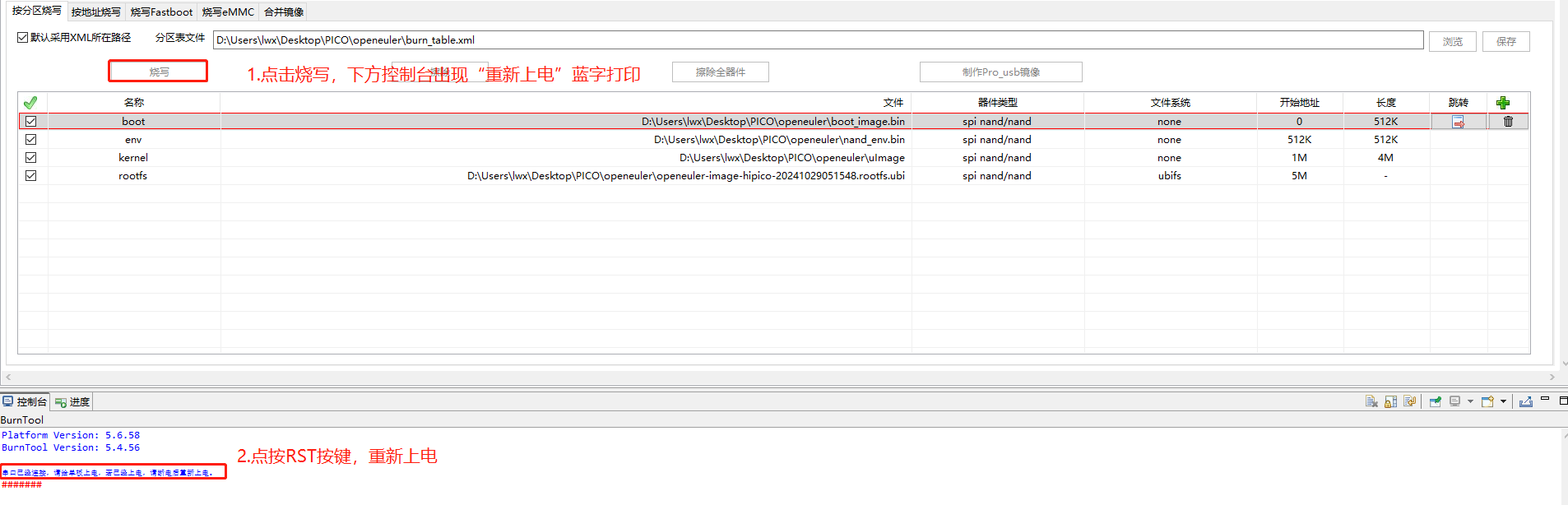Click the horizontal scrollbar right arrow
Viewport: 1568px width, 505px height.
[x=1552, y=378]
